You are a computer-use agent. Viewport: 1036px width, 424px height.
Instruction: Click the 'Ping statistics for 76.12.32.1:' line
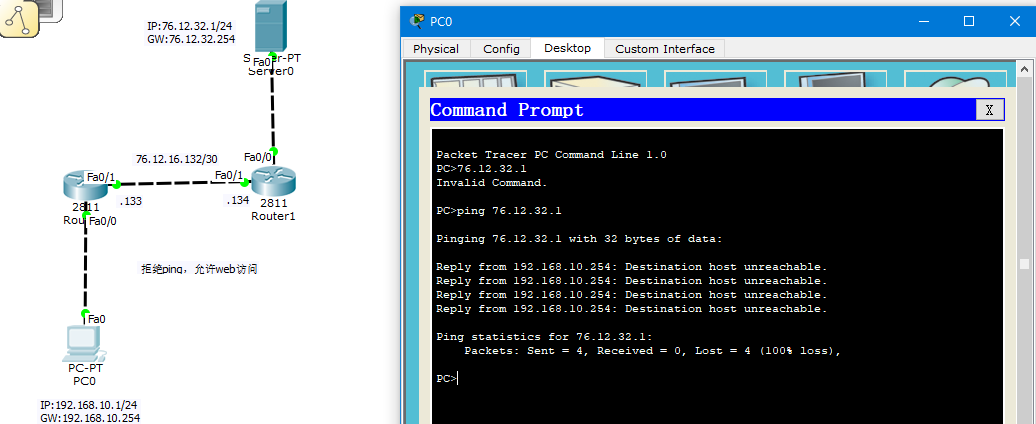[x=544, y=337]
